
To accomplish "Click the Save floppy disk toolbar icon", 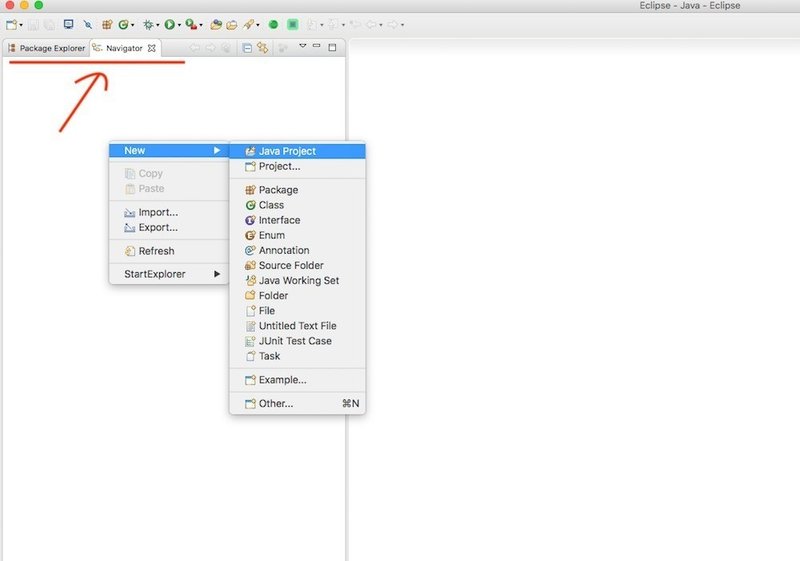I will point(33,24).
